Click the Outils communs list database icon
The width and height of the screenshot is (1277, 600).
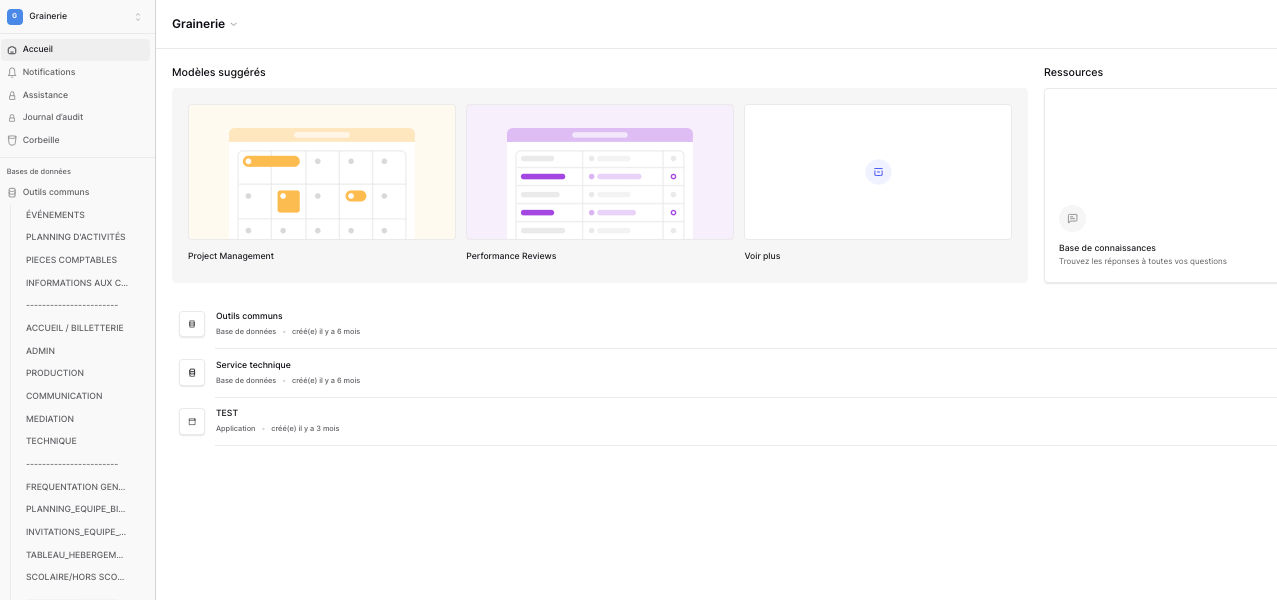tap(192, 324)
